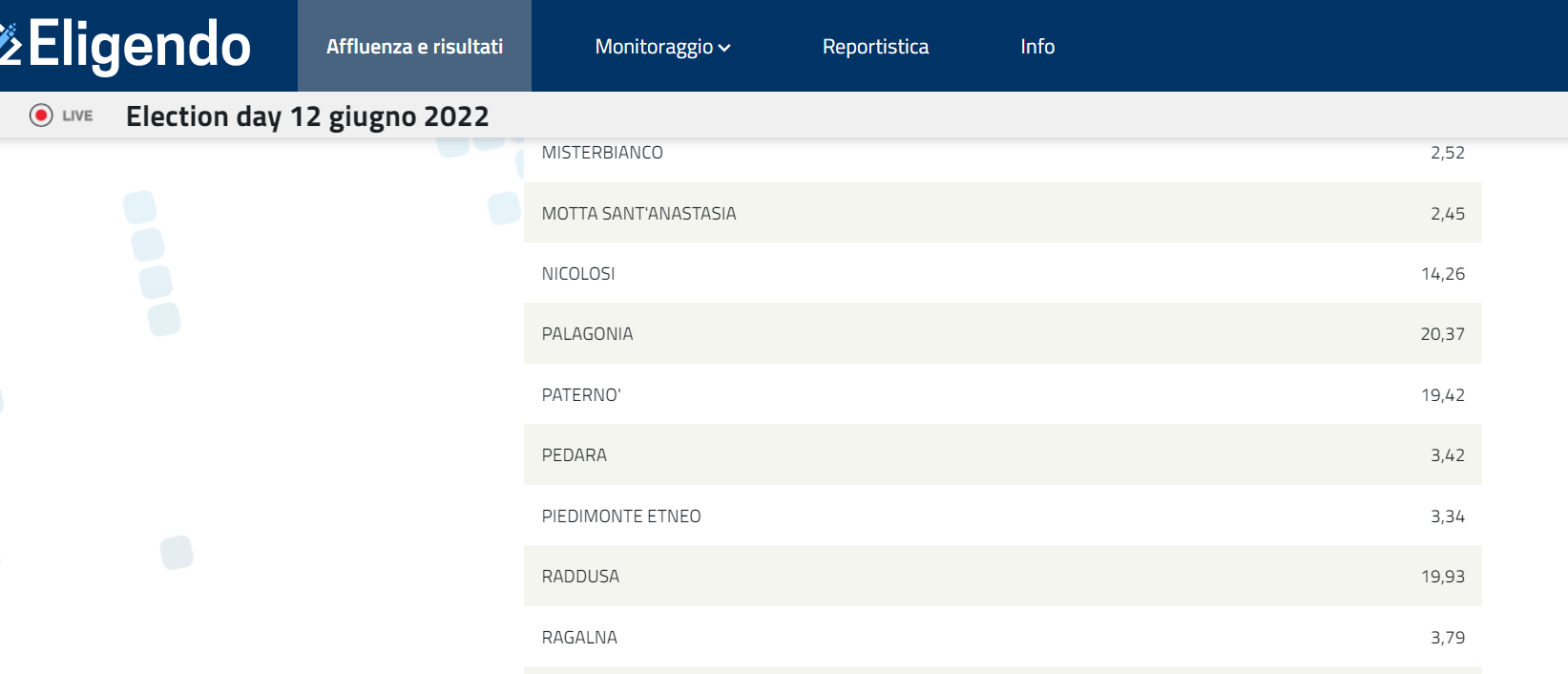Open turnout details for MOTTA SANT'ANASTASIA
Screen dimensions: 1568x674
(x=1000, y=213)
